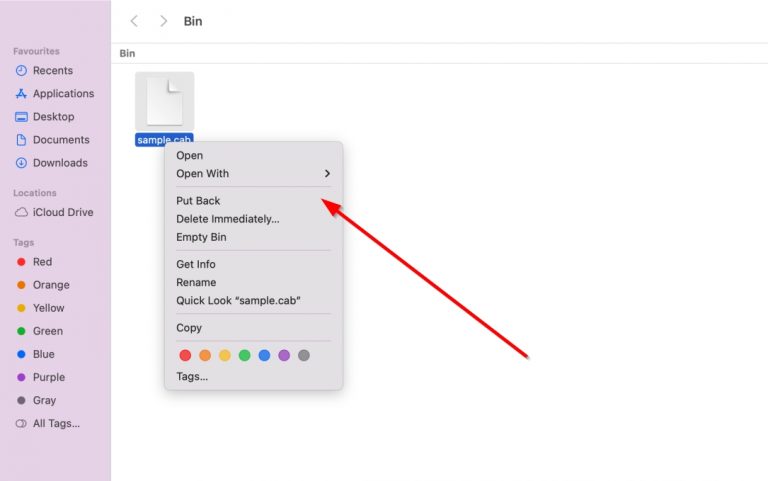
Task: Quick Look the sample.cab file
Action: point(238,300)
